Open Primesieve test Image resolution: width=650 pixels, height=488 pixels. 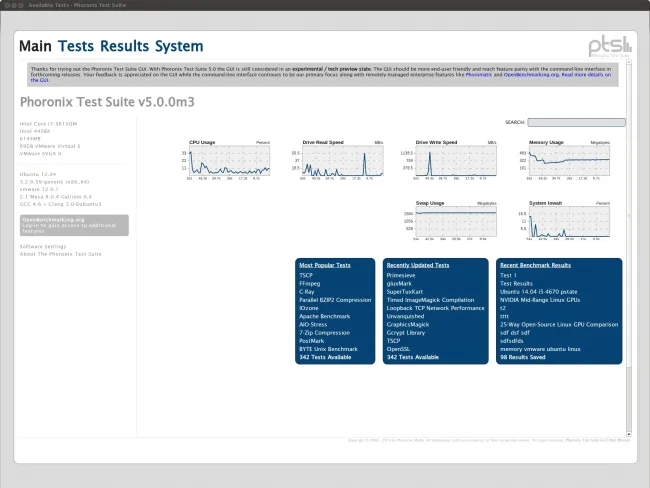tap(401, 275)
